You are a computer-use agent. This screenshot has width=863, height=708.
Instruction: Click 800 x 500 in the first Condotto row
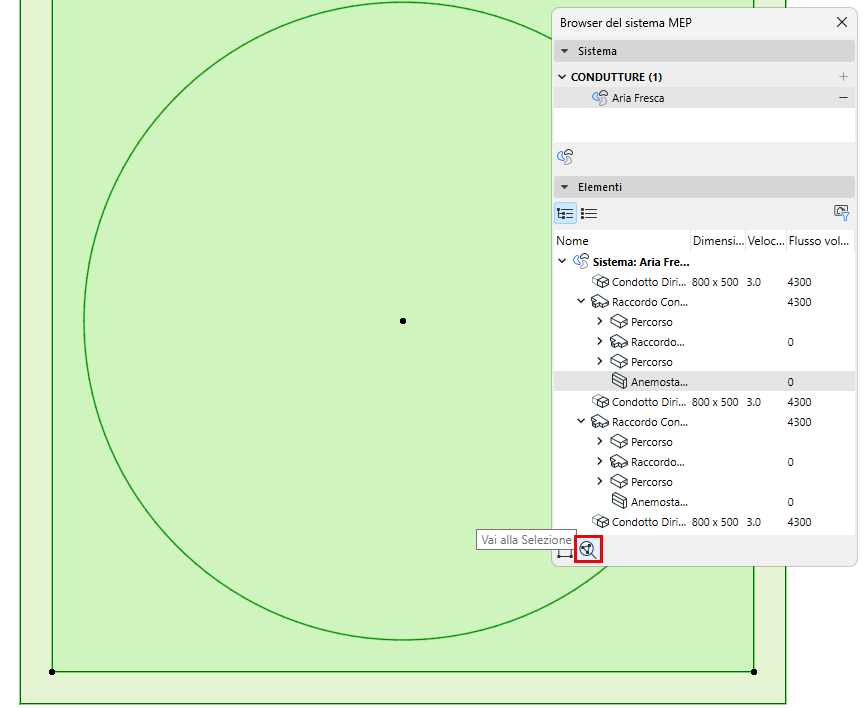[715, 282]
